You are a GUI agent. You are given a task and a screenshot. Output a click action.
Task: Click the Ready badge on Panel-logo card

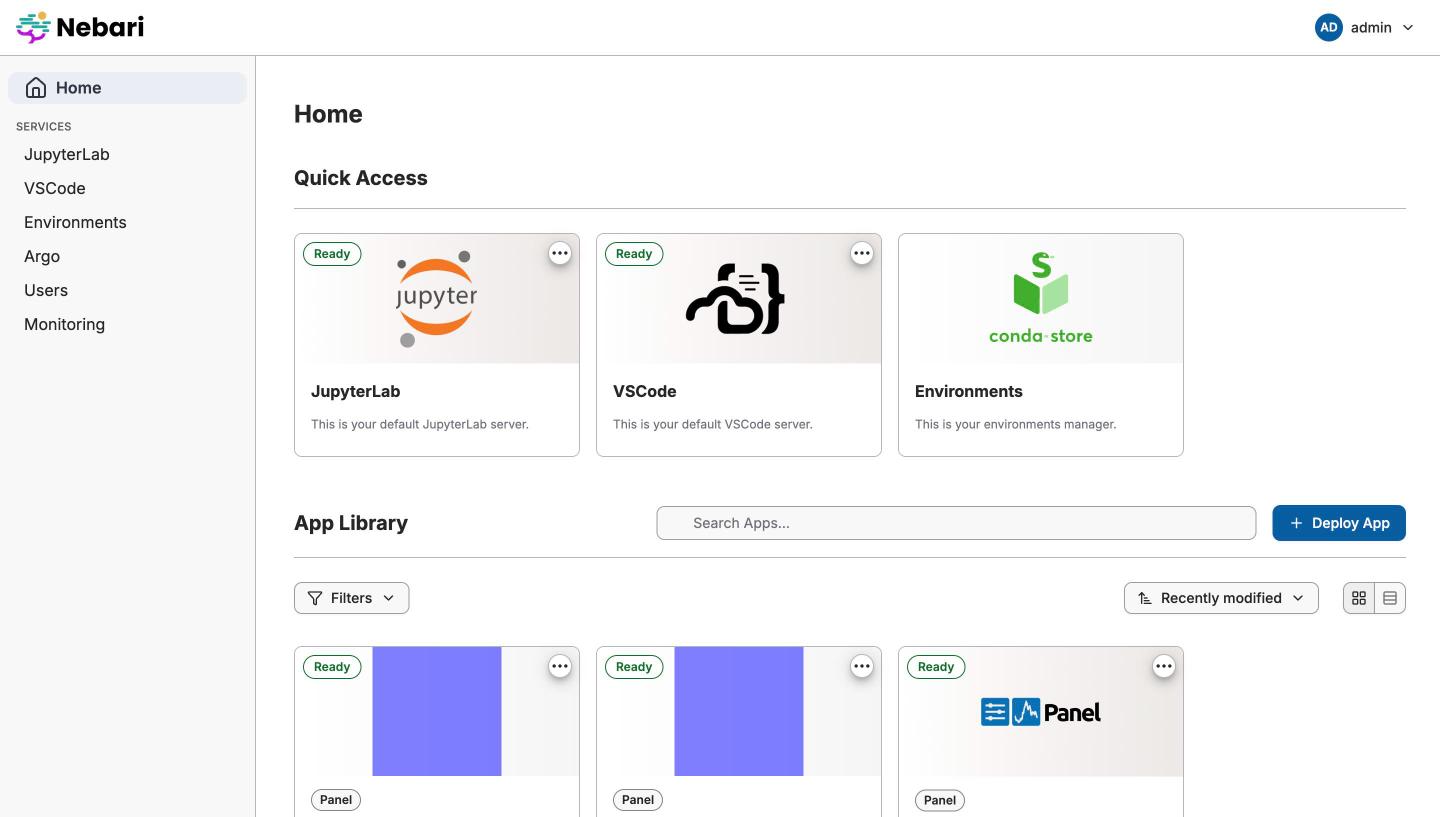pyautogui.click(x=936, y=667)
